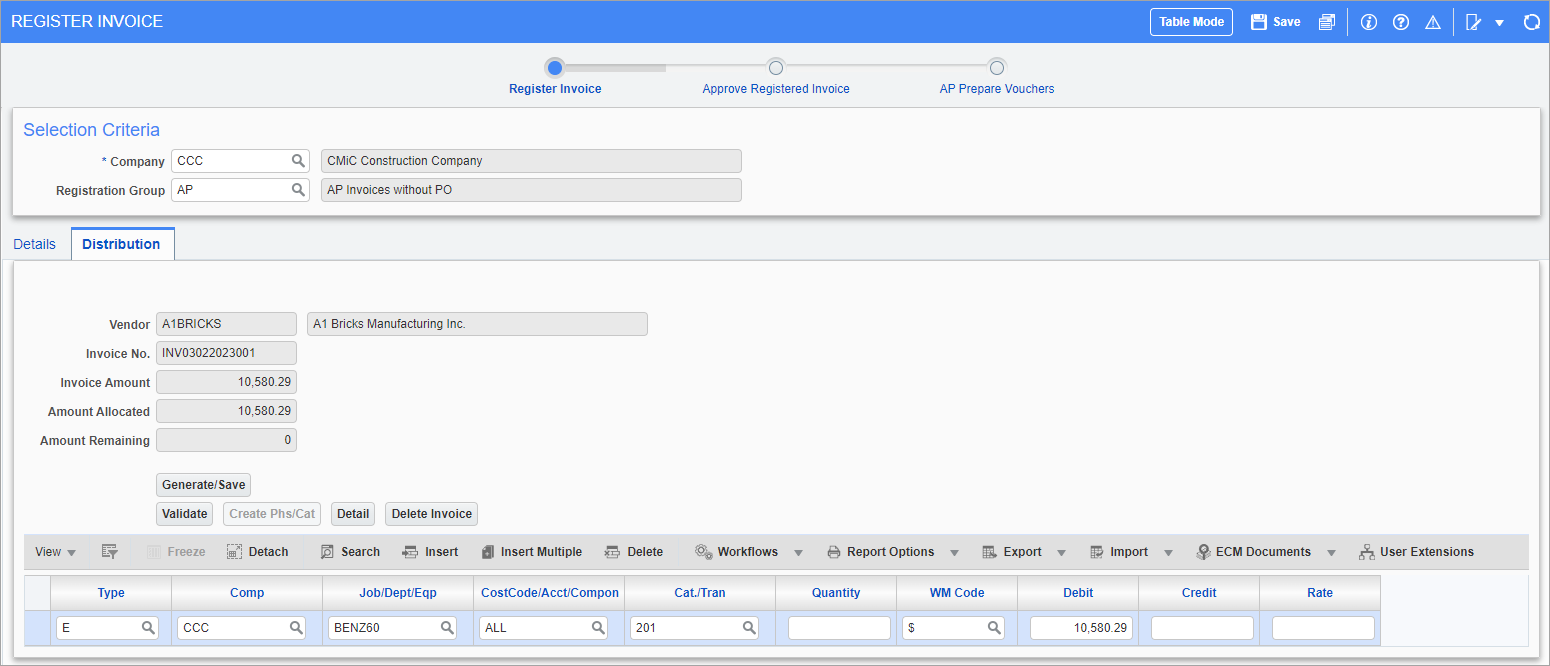Click the Generate/Save button
This screenshot has width=1550, height=666.
point(203,484)
